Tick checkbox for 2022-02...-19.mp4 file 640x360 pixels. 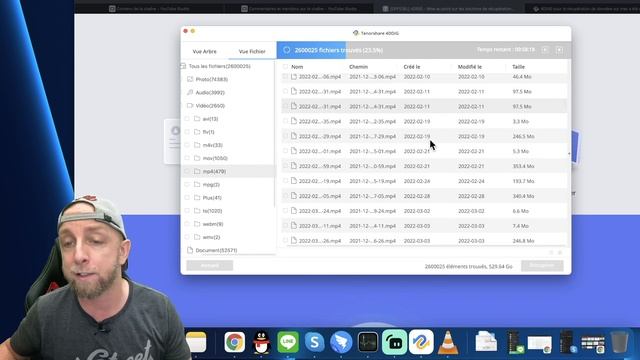[285, 181]
